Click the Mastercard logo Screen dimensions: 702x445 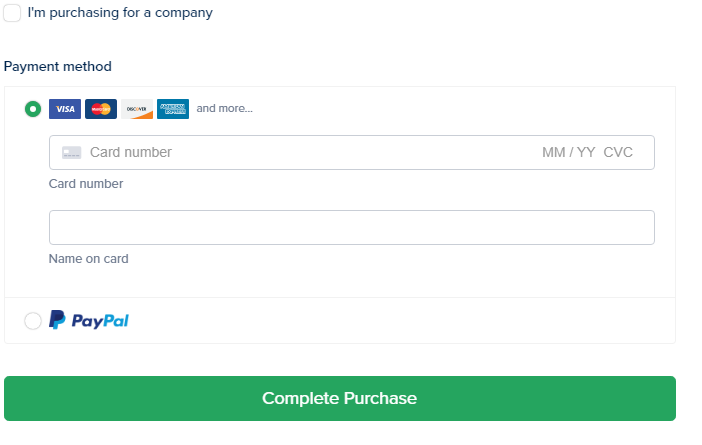click(x=101, y=109)
